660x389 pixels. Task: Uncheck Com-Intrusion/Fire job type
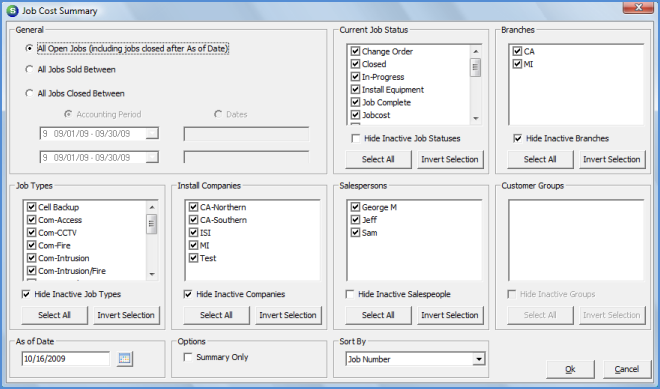(32, 271)
